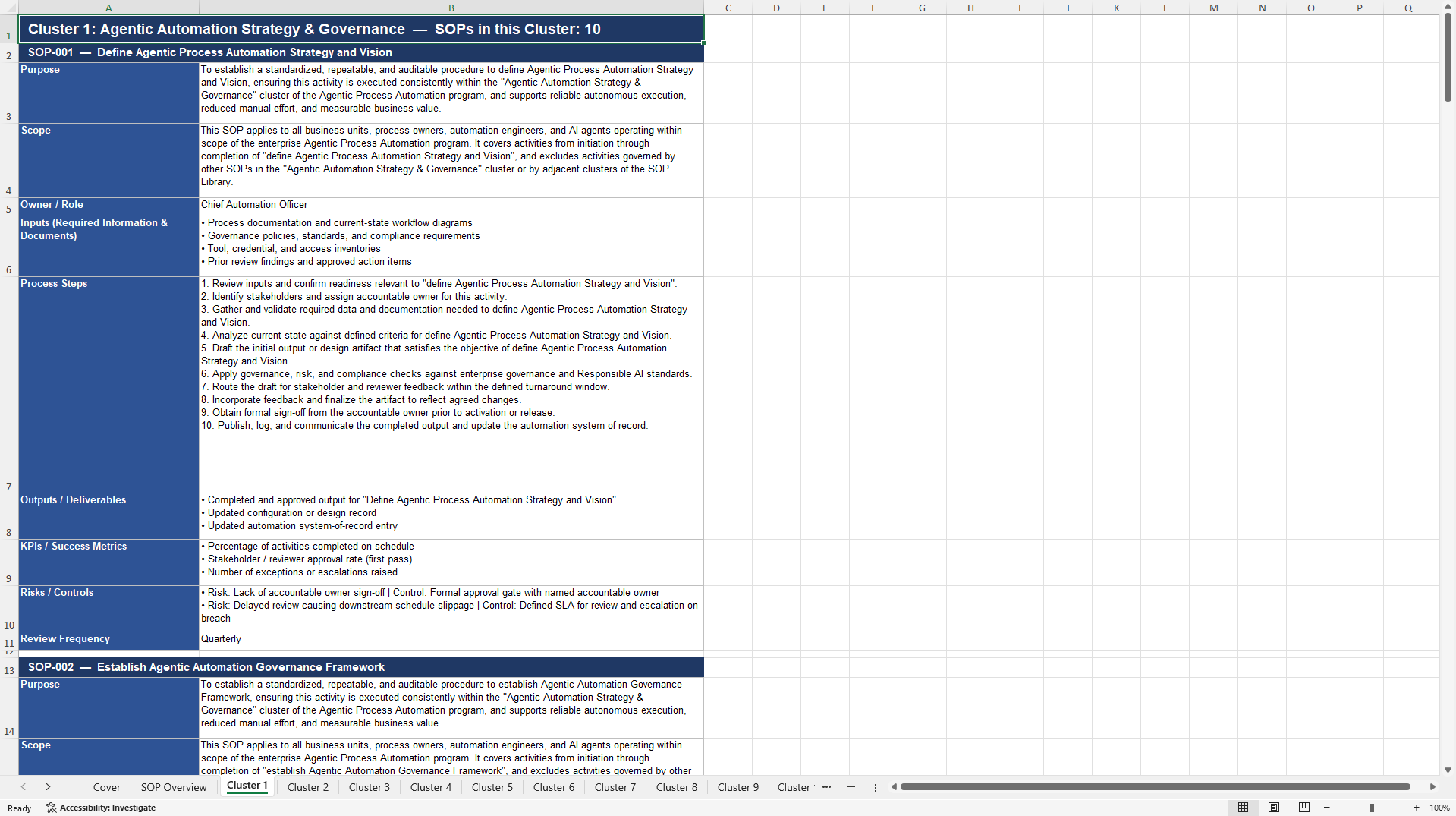Switch to the Cluster 6 sheet
This screenshot has height=816, width=1456.
click(x=554, y=787)
